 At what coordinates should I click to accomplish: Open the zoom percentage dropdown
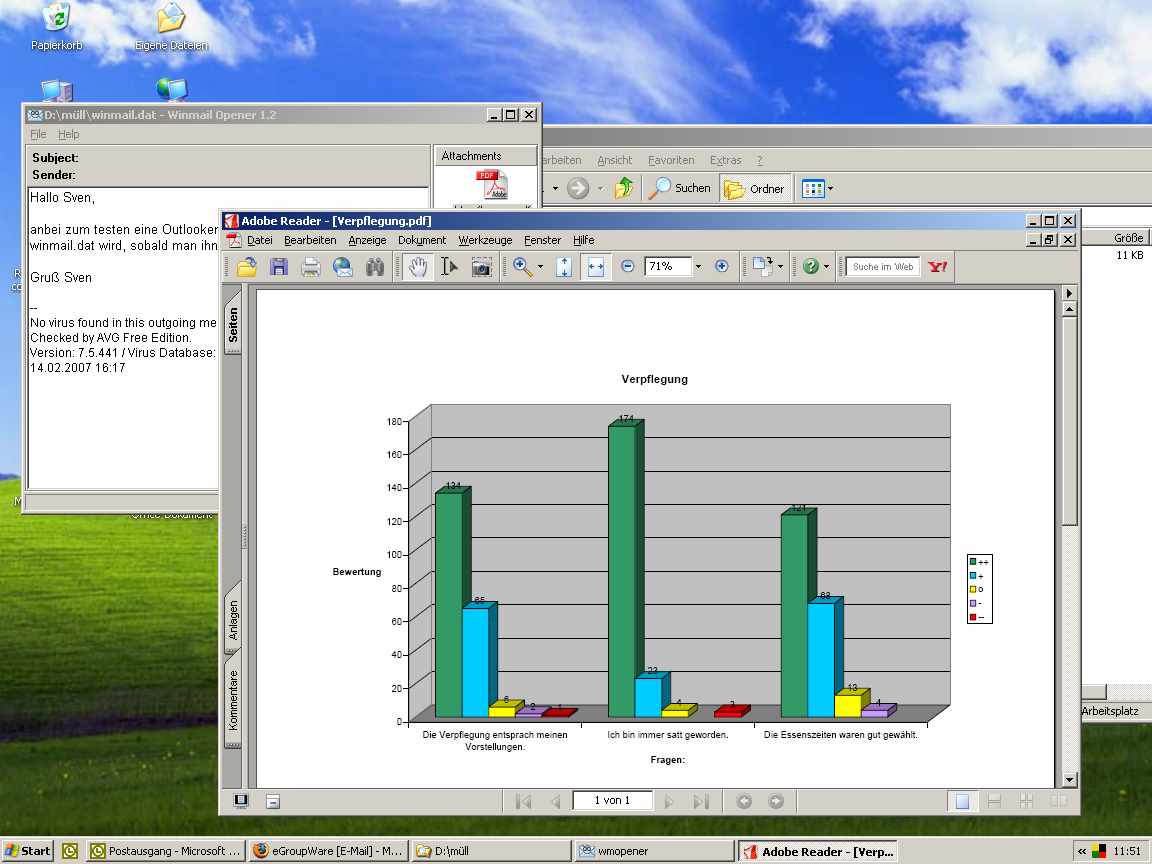click(698, 267)
